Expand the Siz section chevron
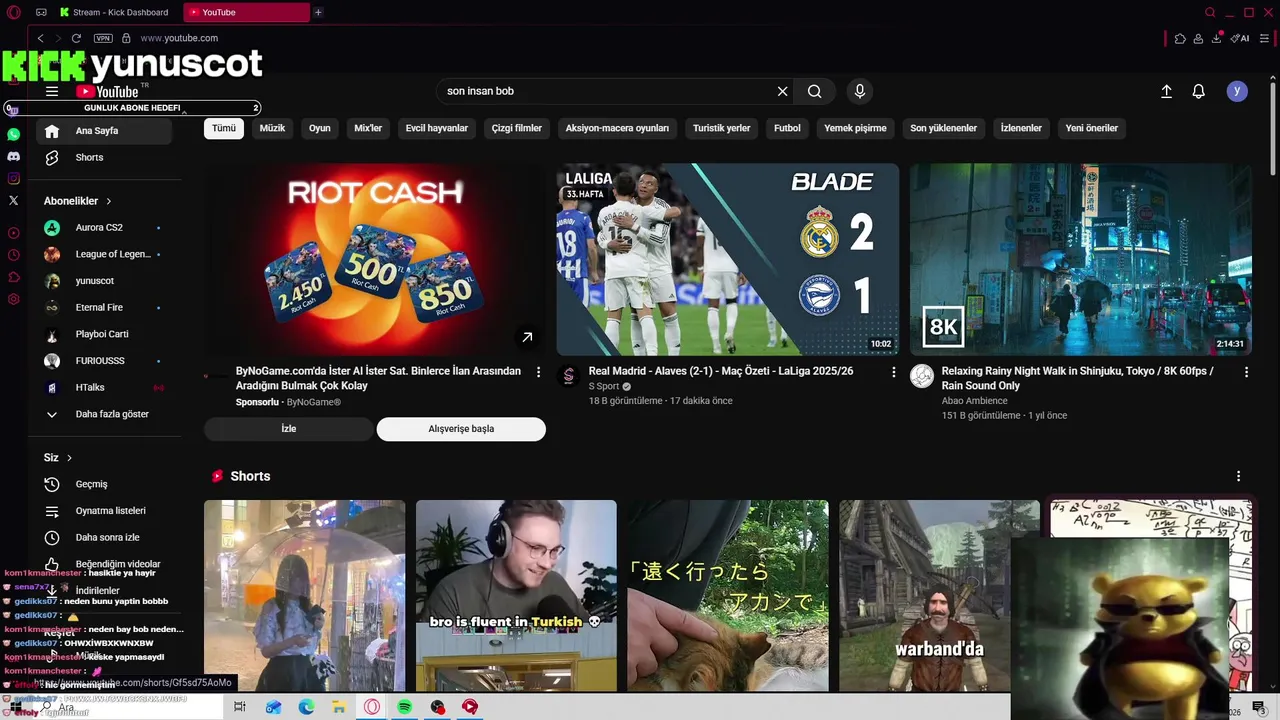Screen dimensions: 1280x720 [x=69, y=458]
